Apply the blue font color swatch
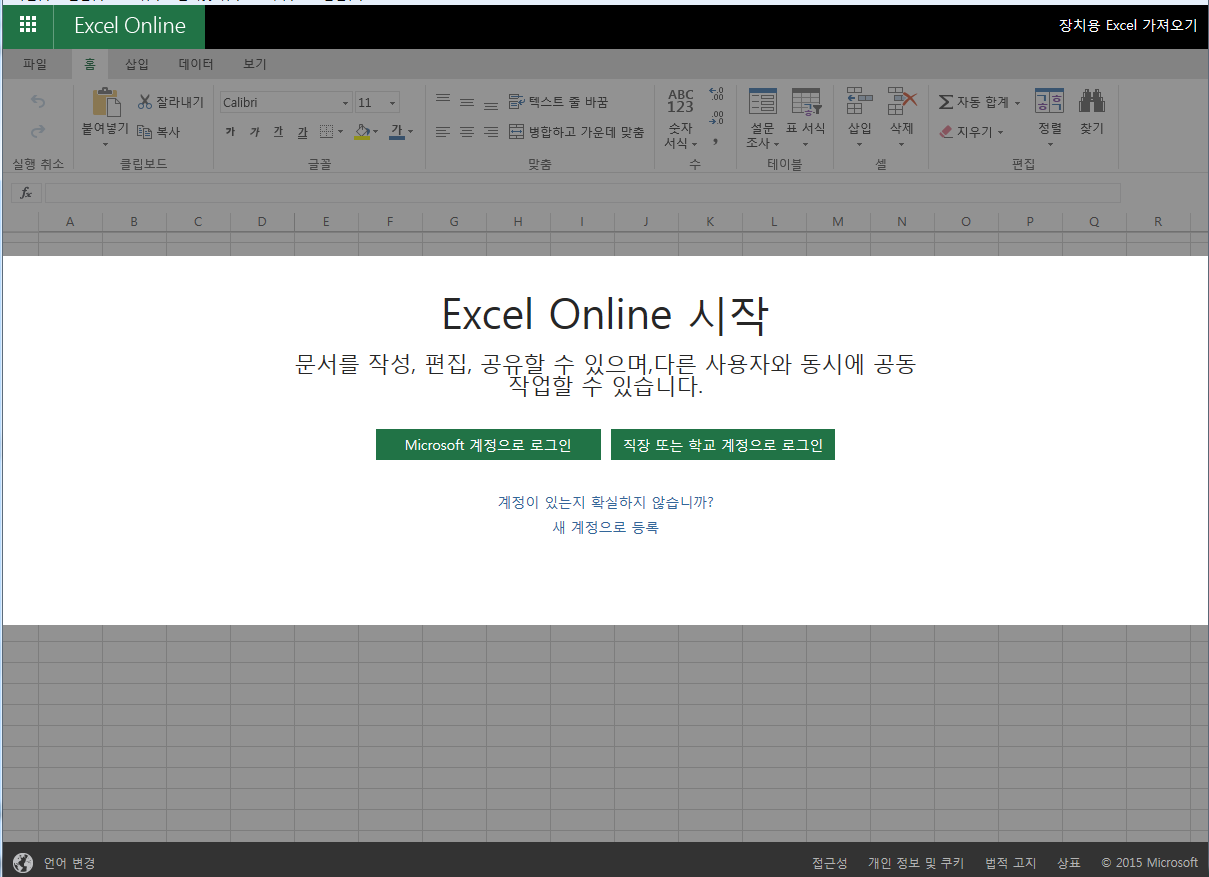The width and height of the screenshot is (1209, 877). [x=396, y=131]
